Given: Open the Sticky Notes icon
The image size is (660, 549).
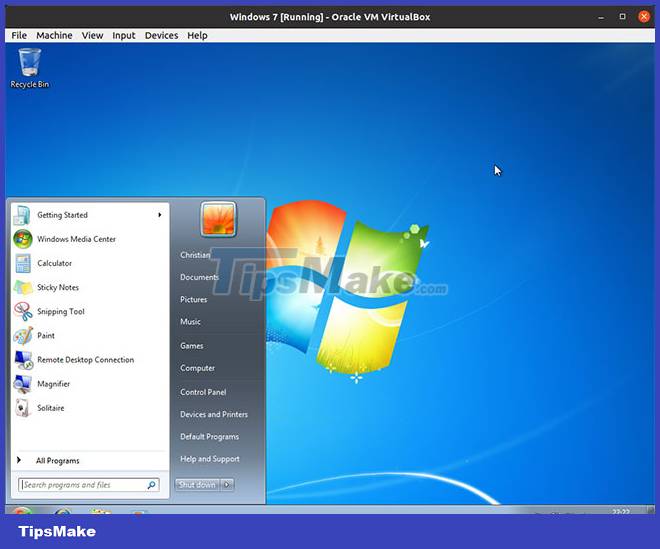Looking at the screenshot, I should 23,288.
